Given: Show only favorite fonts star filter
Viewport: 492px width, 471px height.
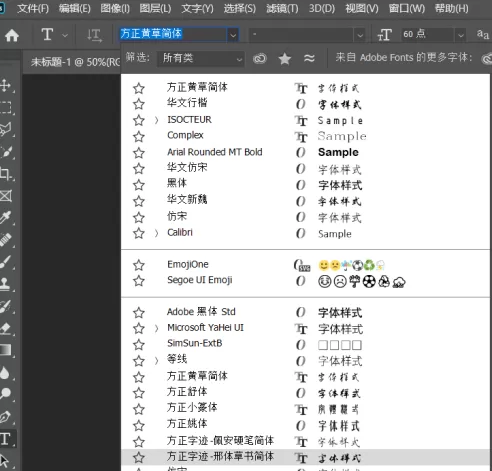Looking at the screenshot, I should pos(285,59).
